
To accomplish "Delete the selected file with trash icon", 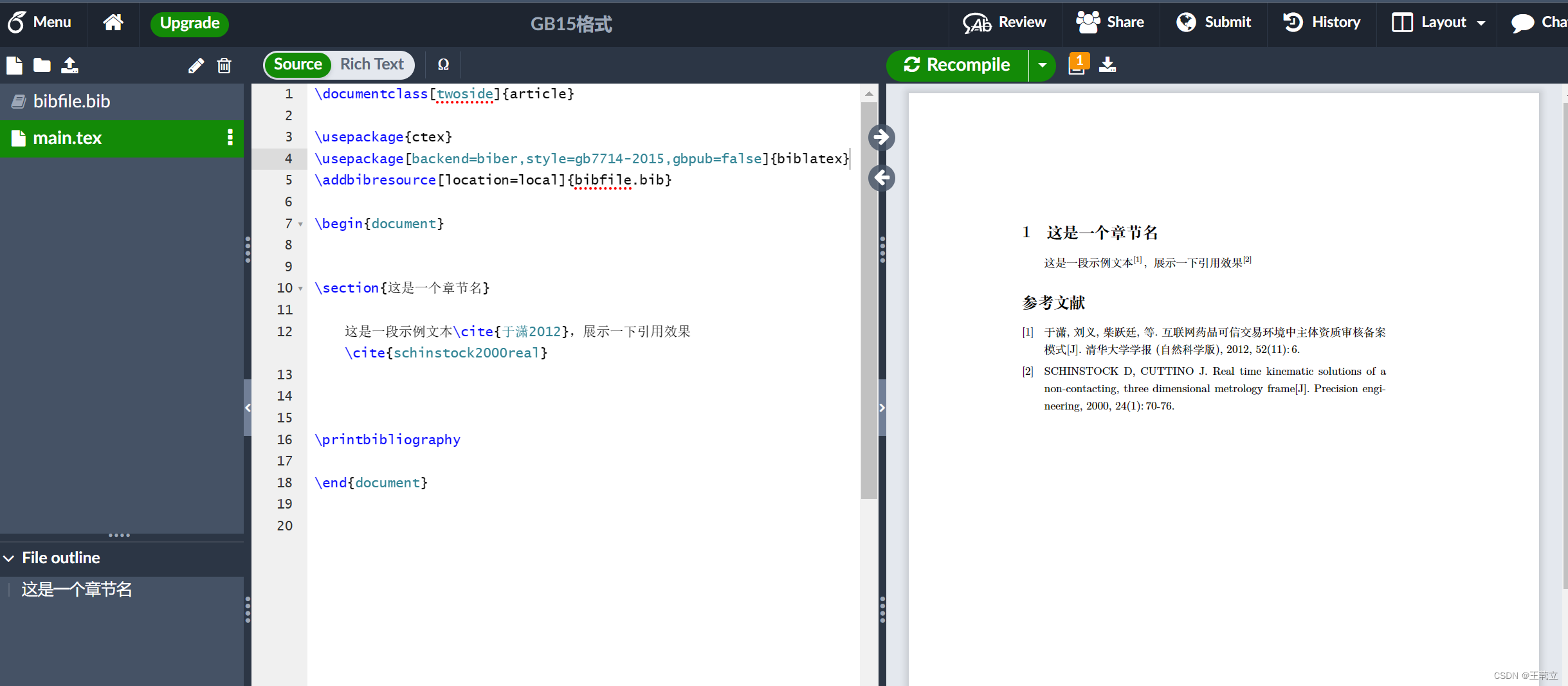I will click(224, 66).
